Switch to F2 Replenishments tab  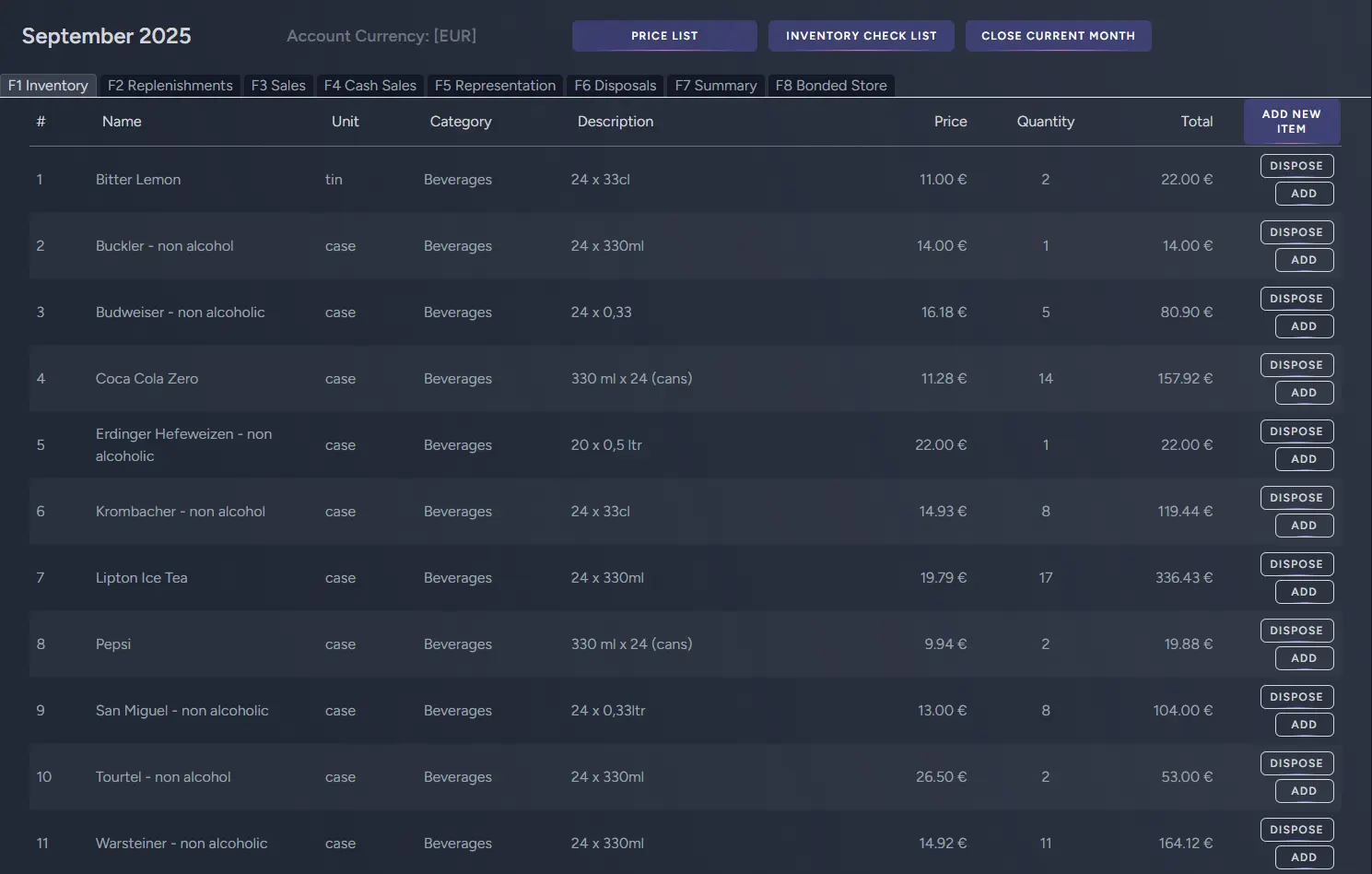(x=170, y=86)
